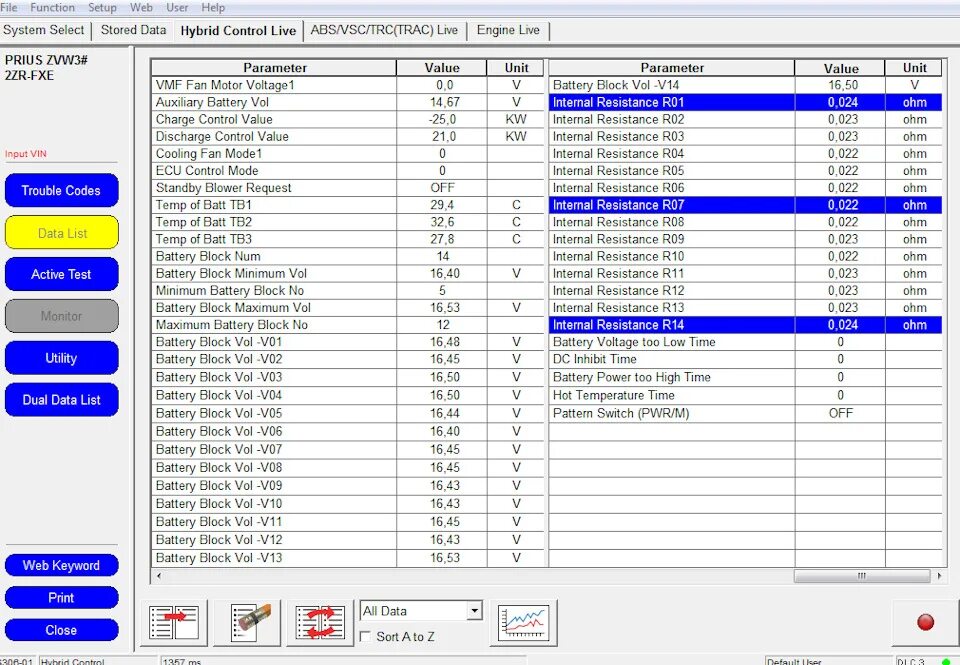Select the Battery Block Vol -V01 row

347,342
